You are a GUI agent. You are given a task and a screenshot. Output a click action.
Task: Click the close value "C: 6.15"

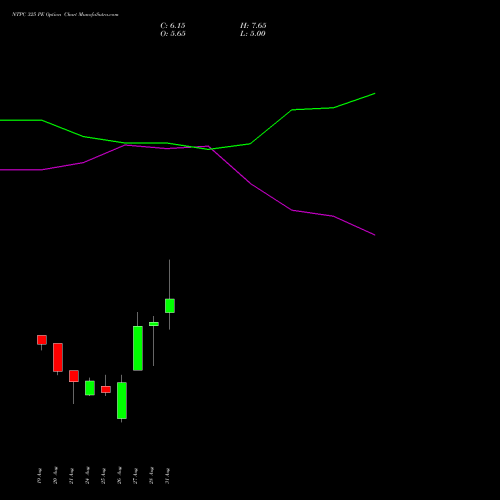[173, 26]
